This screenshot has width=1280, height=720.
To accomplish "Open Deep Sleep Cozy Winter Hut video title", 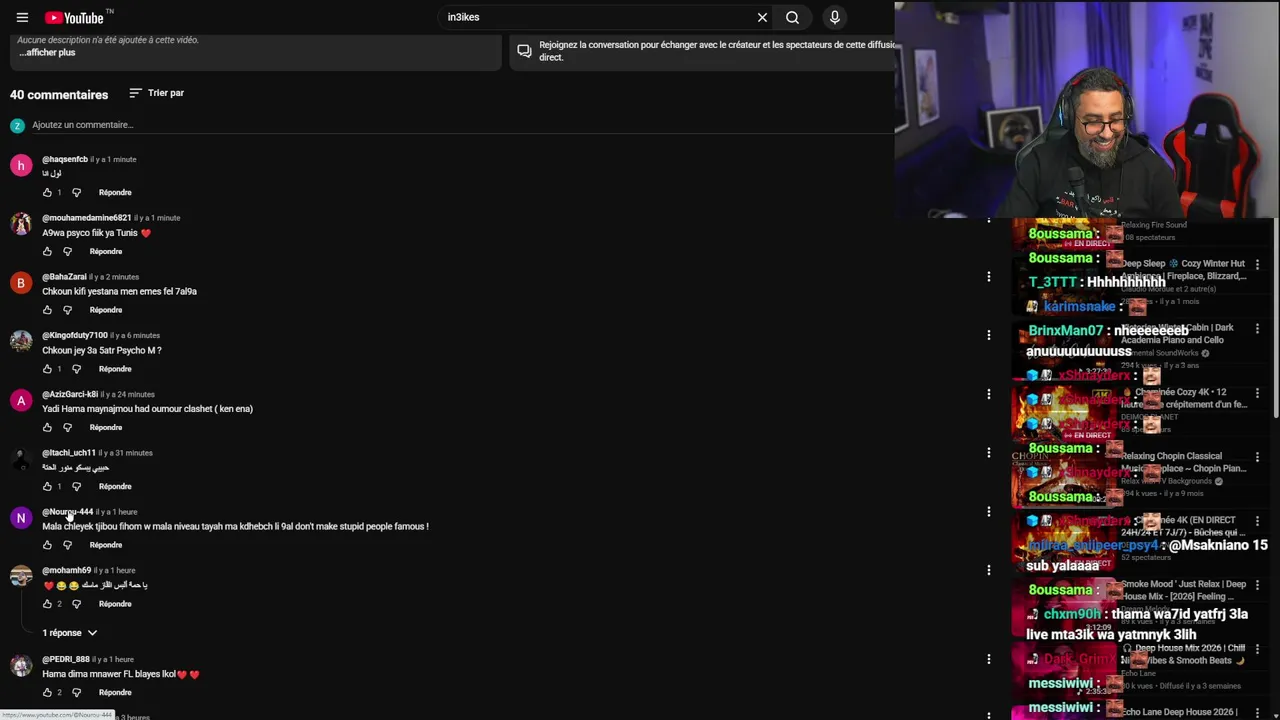I will (x=1183, y=270).
